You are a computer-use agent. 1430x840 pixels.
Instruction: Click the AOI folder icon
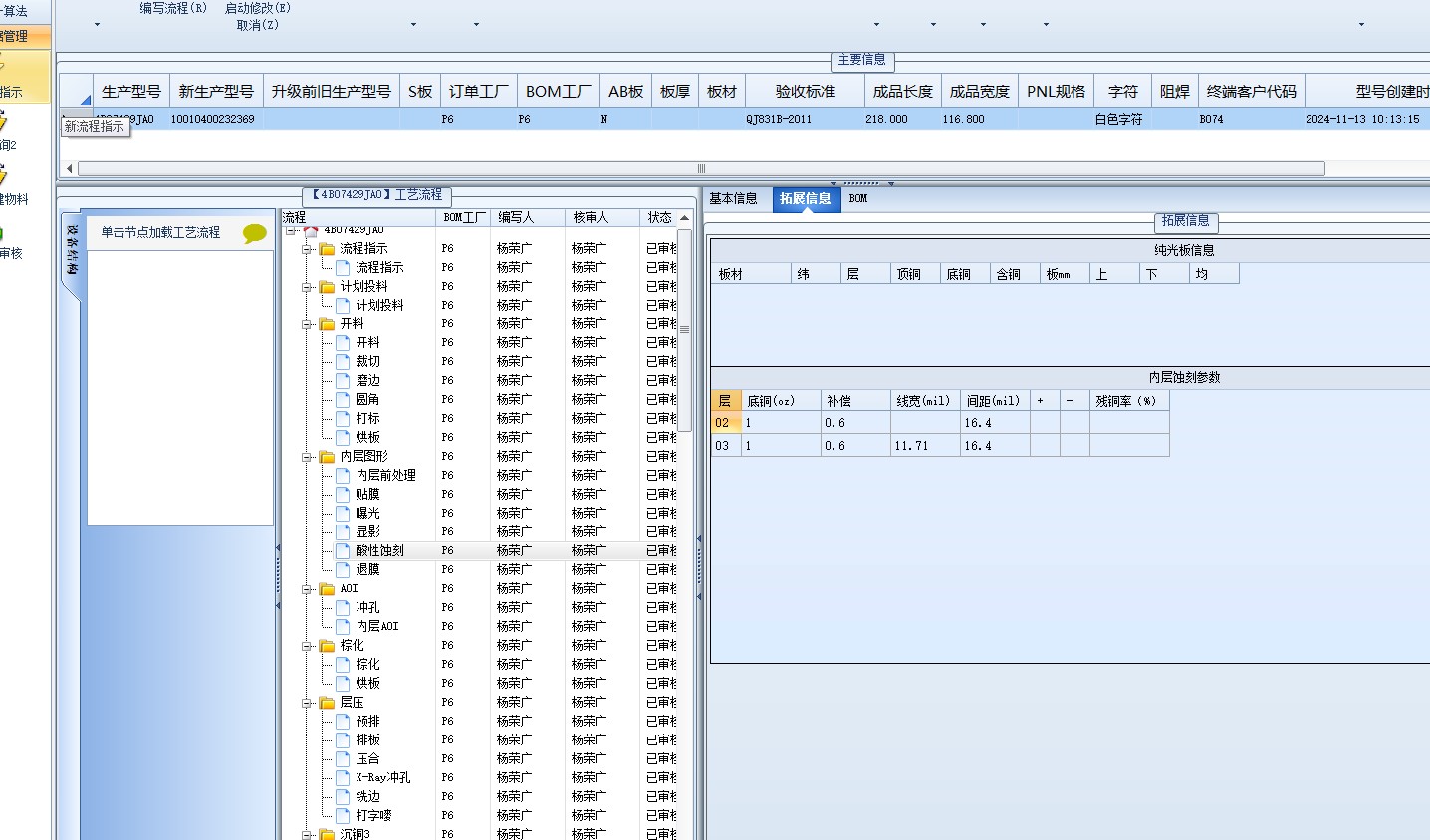(327, 589)
